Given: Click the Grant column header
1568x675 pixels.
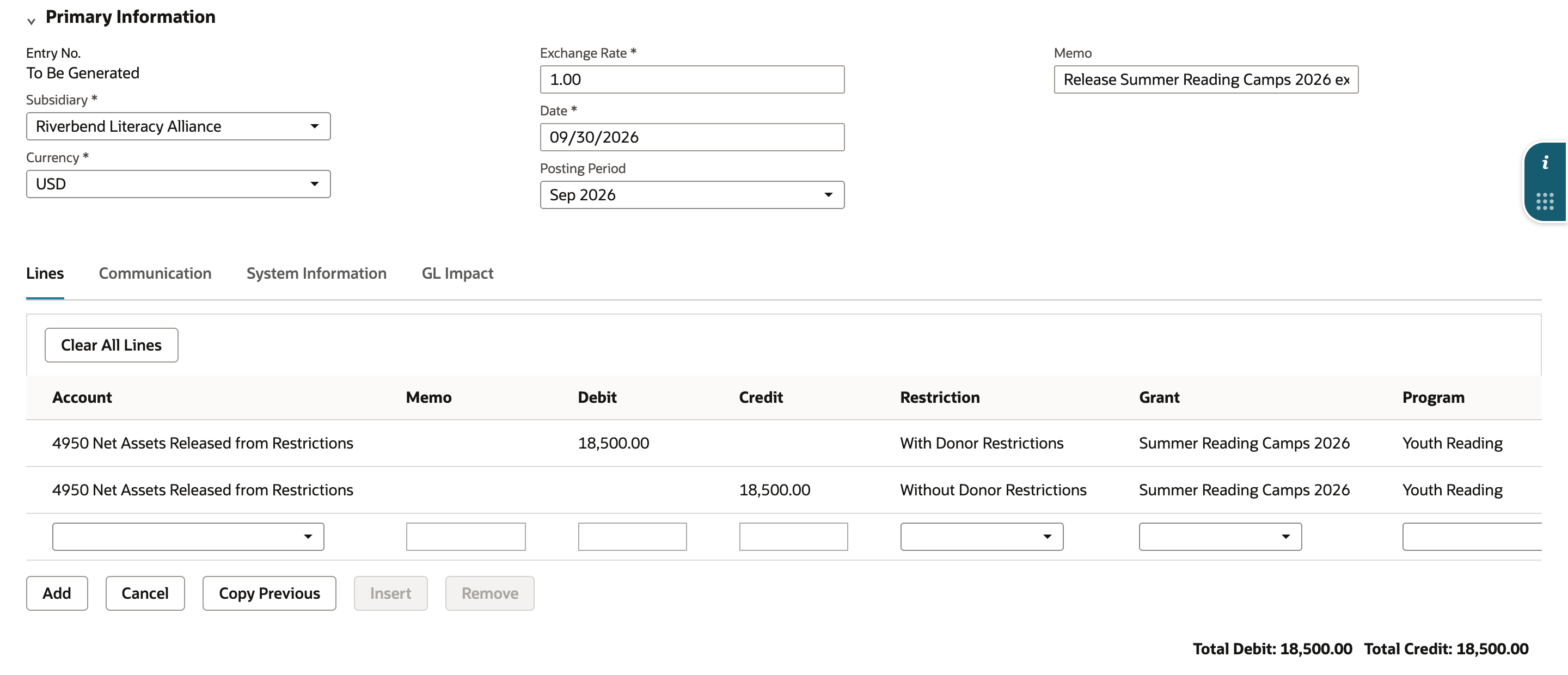Looking at the screenshot, I should (1159, 397).
